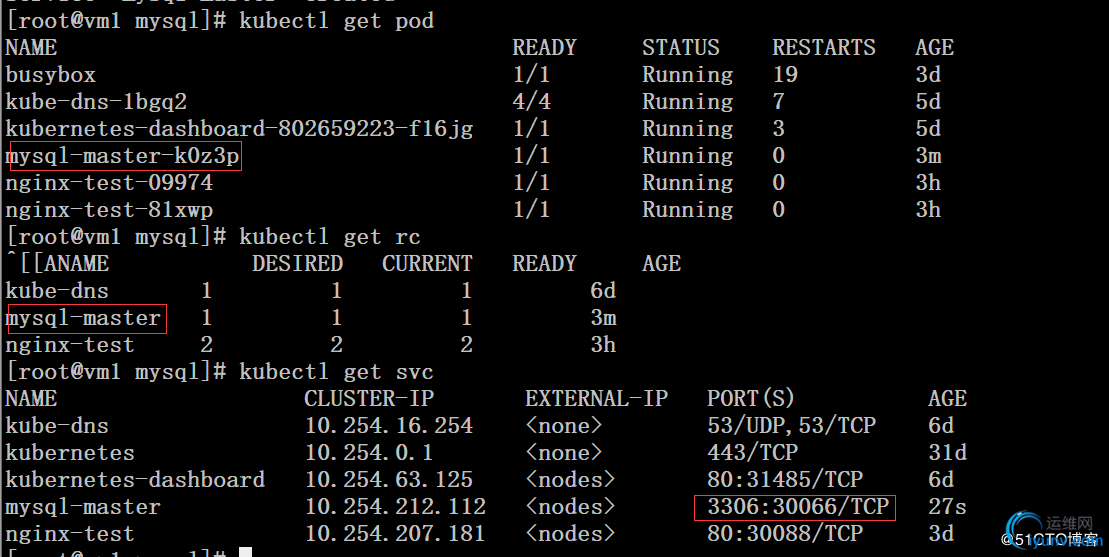
Task: Select port text '80:30088/TCP'
Action: (785, 534)
